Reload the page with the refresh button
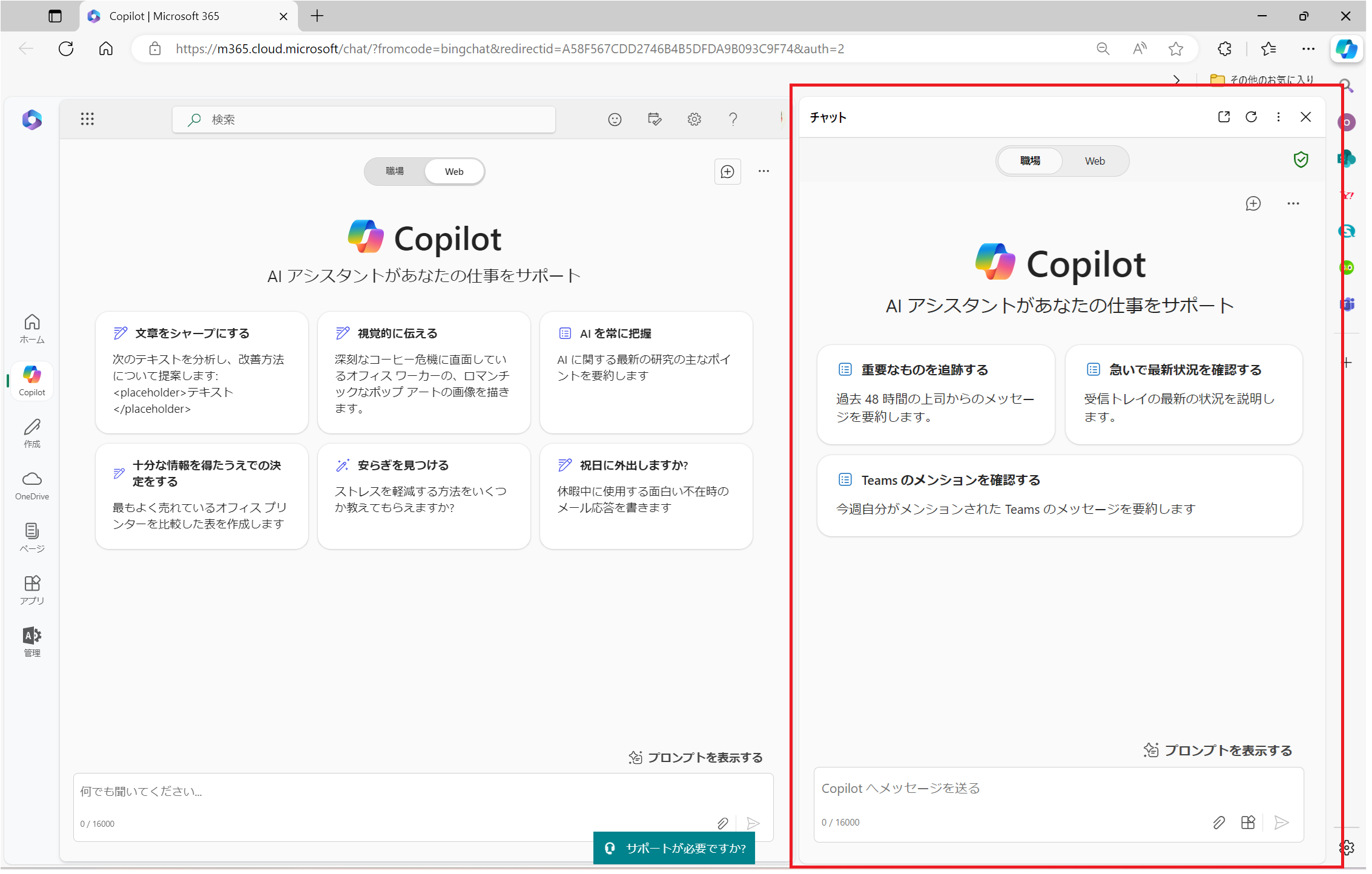The width and height of the screenshot is (1372, 874). tap(66, 49)
